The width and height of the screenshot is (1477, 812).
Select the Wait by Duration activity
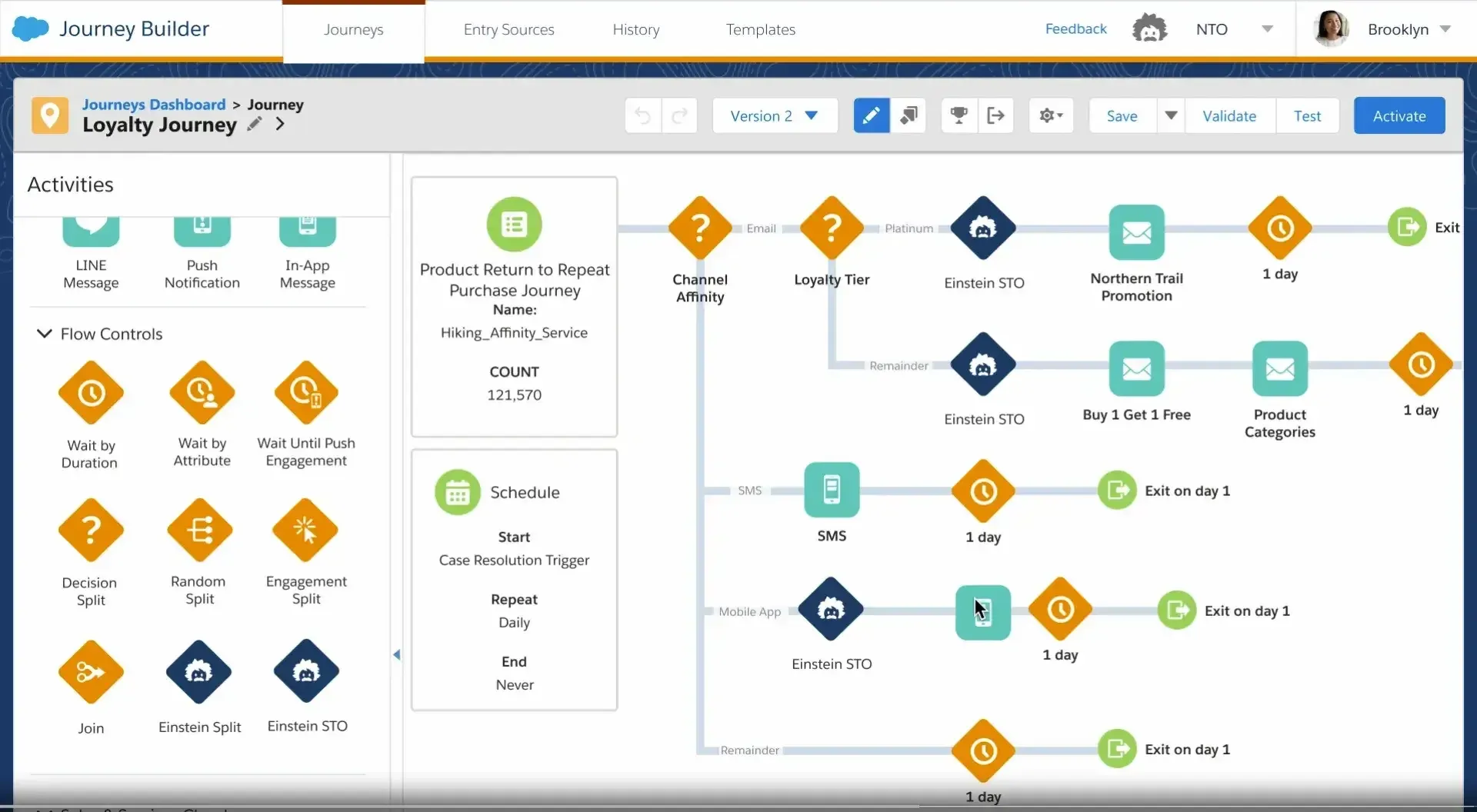click(91, 393)
